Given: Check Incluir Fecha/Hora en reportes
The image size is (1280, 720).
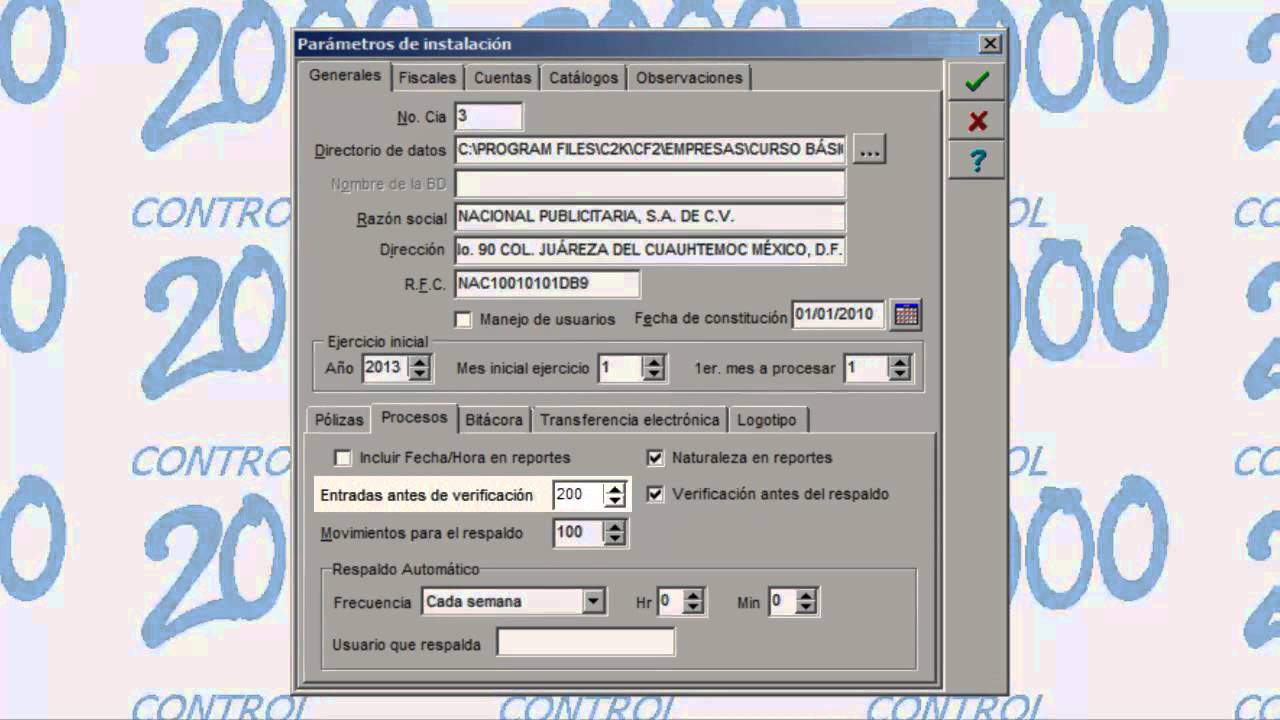Looking at the screenshot, I should (343, 458).
